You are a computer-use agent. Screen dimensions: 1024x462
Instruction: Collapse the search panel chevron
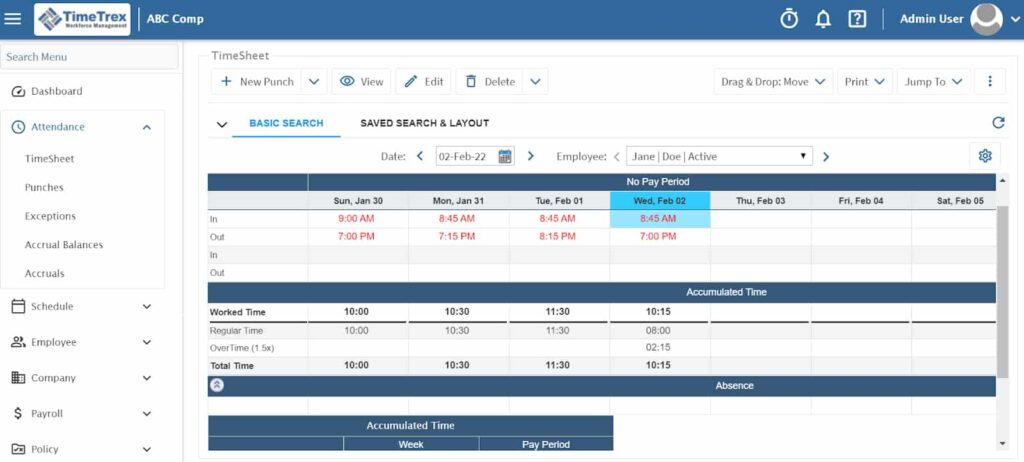pyautogui.click(x=222, y=124)
